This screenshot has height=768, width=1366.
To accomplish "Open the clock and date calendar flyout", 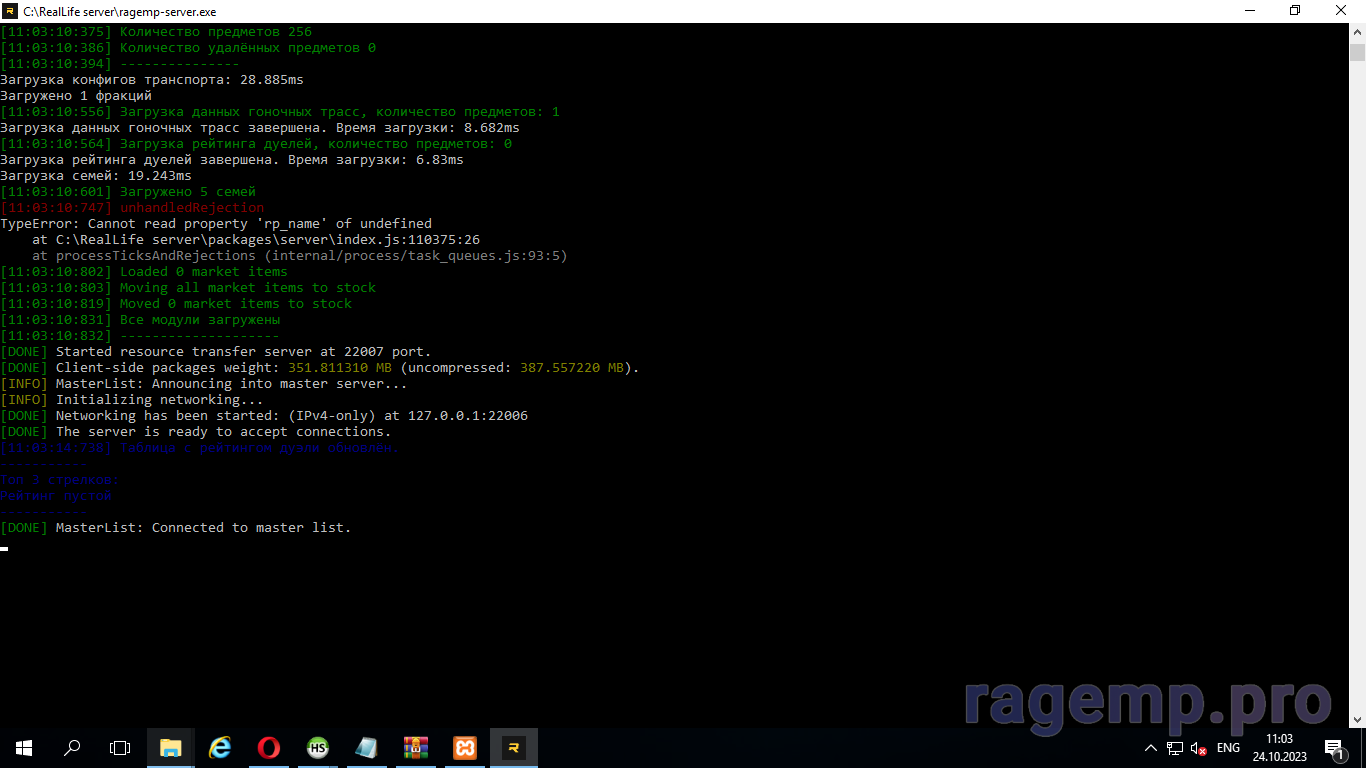I will pyautogui.click(x=1279, y=747).
